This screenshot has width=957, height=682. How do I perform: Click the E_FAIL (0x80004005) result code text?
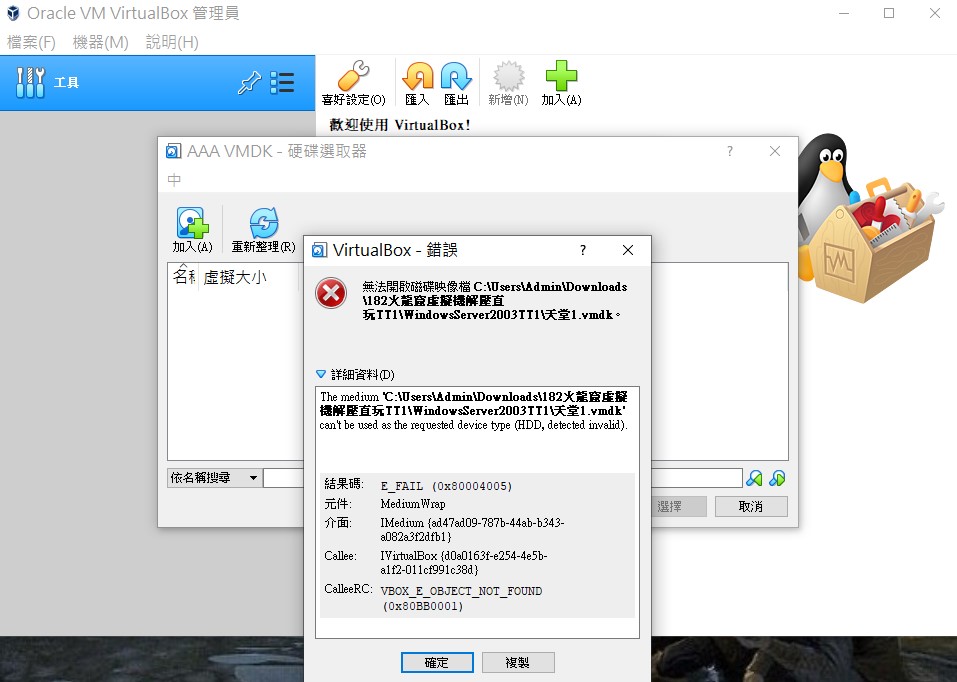click(x=446, y=486)
